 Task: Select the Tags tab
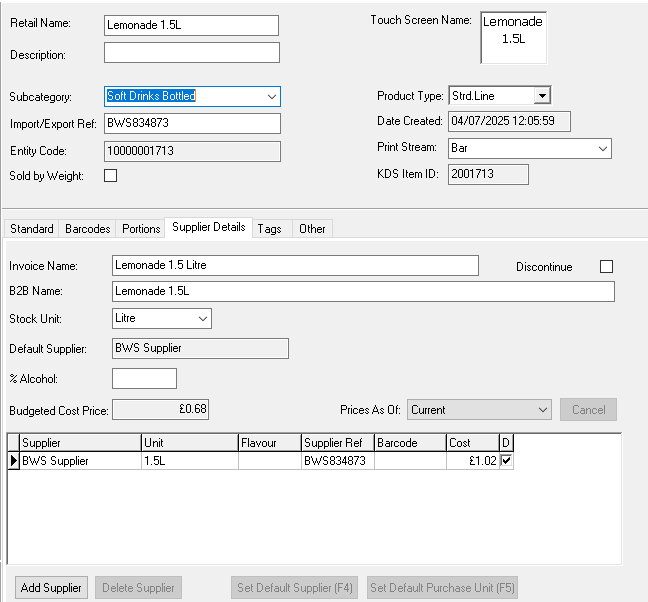(x=269, y=229)
